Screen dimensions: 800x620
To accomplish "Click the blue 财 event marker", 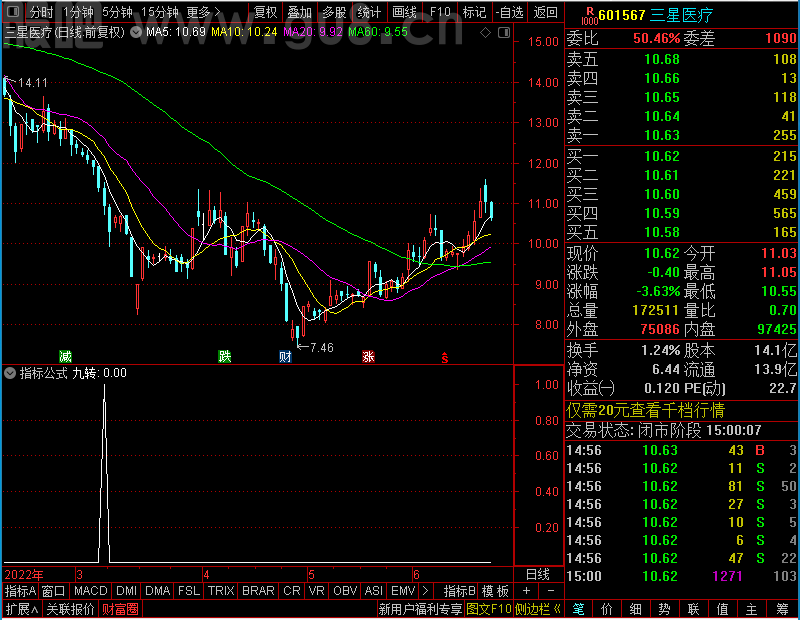I will (x=285, y=356).
